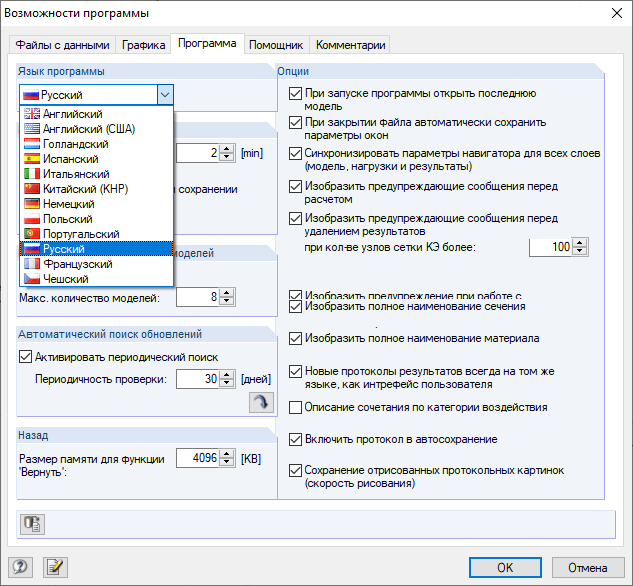Decrease undo memory size value
This screenshot has height=586, width=633.
[227, 462]
